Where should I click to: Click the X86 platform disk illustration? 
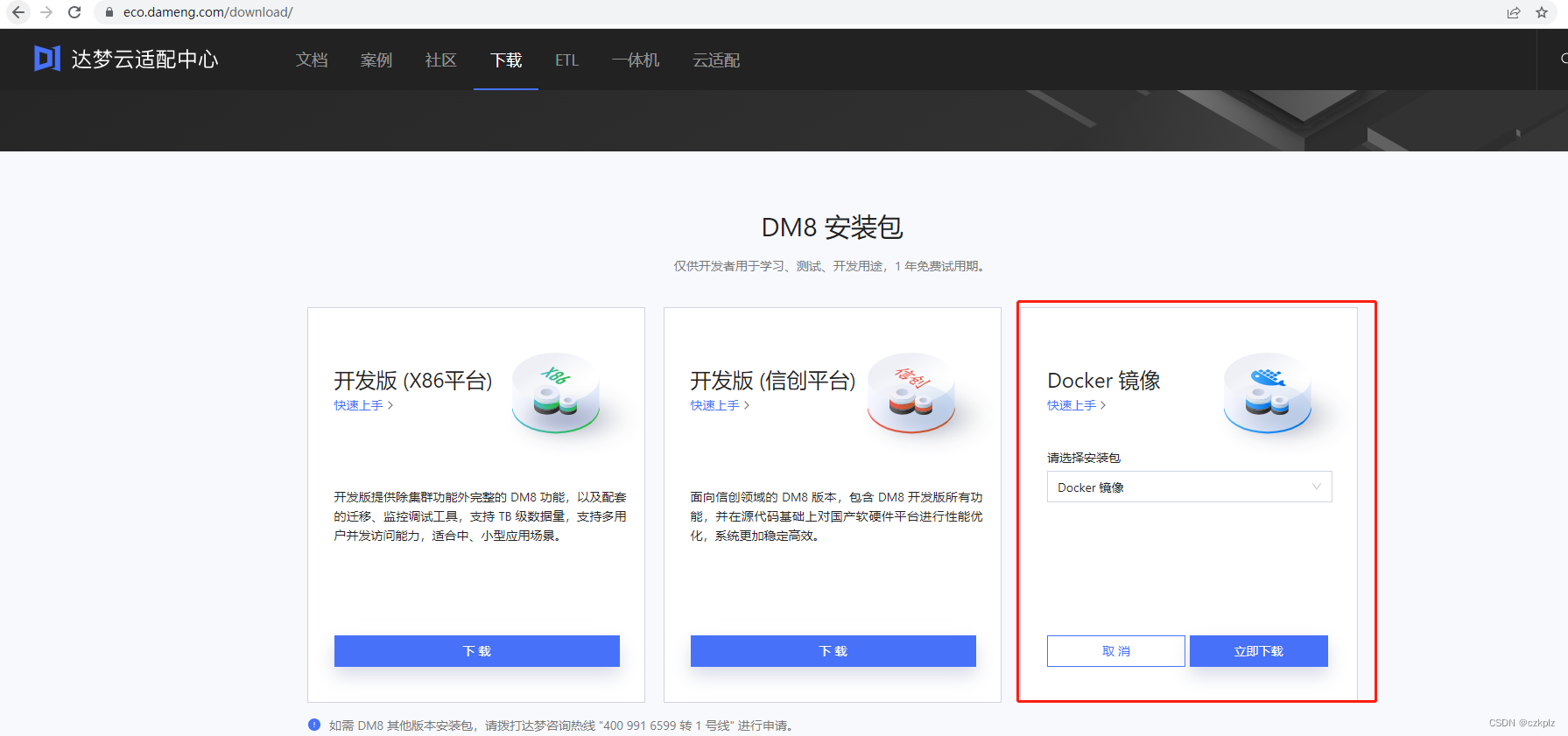coord(557,393)
